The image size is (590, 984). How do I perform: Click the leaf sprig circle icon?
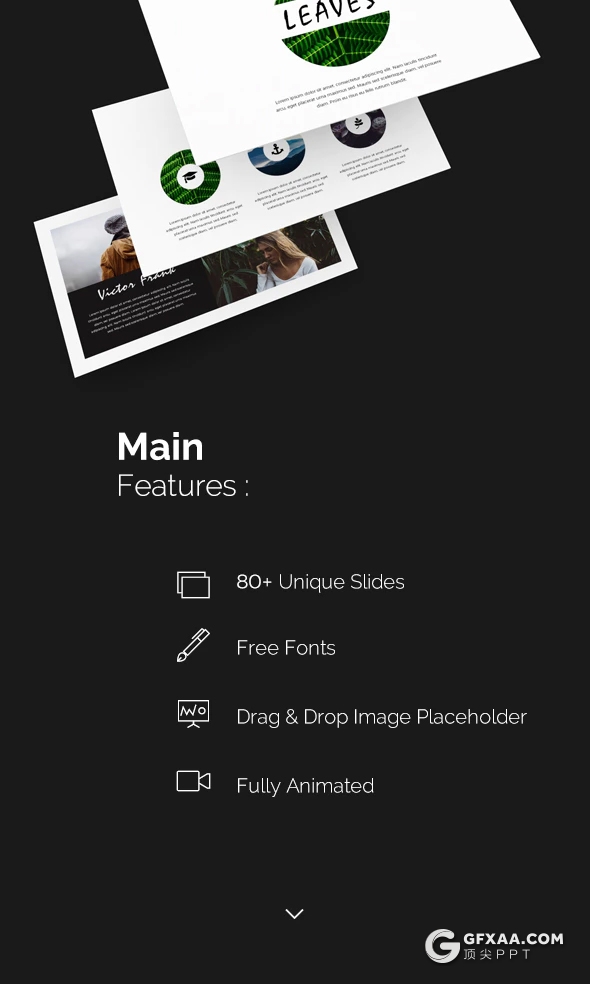pyautogui.click(x=358, y=122)
